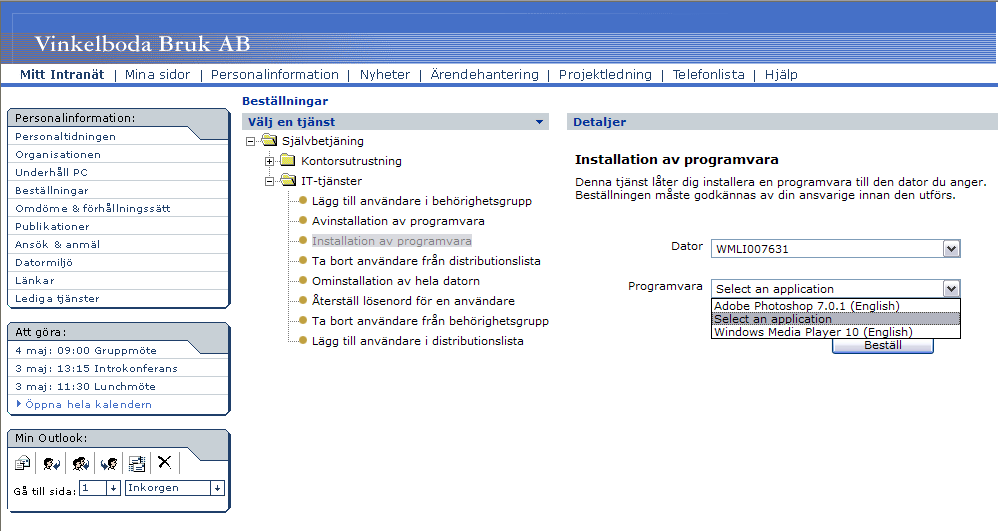Screen dimensions: 998x531
Task: Open Beställningar in the sidebar
Action: click(52, 190)
